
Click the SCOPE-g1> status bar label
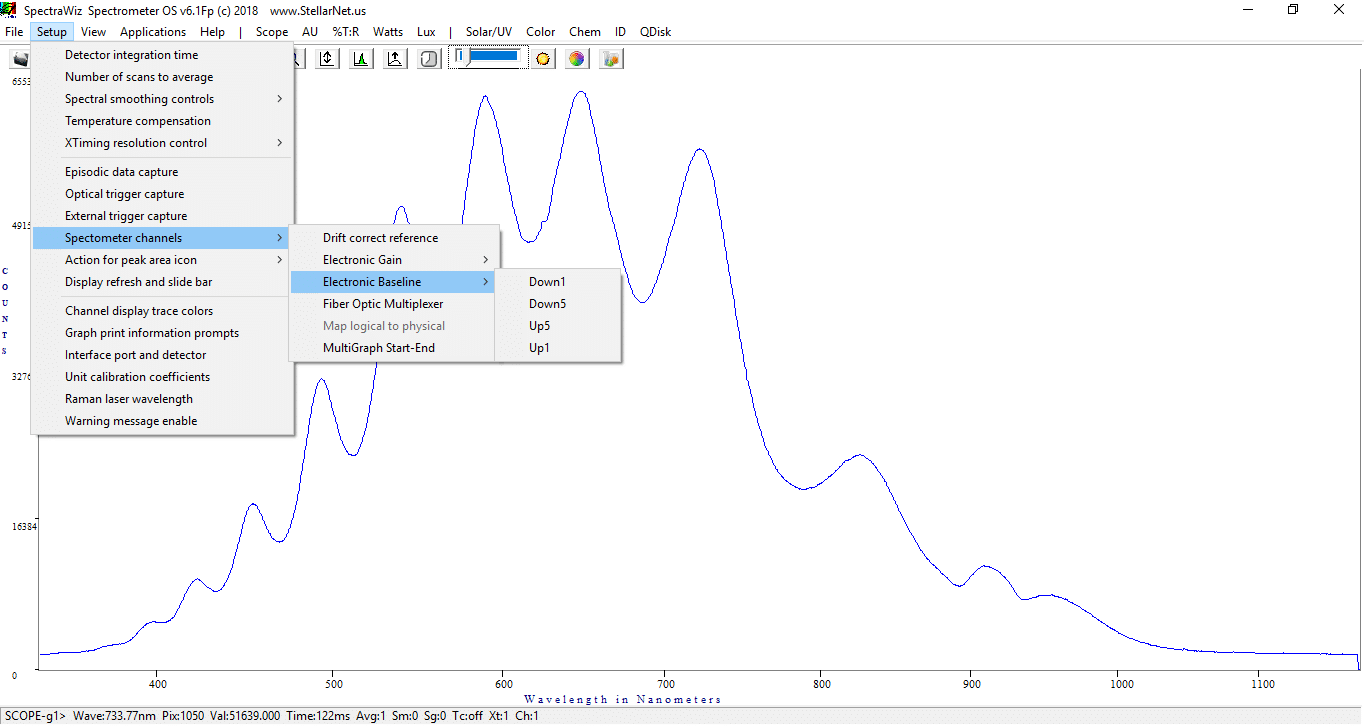click(x=36, y=717)
